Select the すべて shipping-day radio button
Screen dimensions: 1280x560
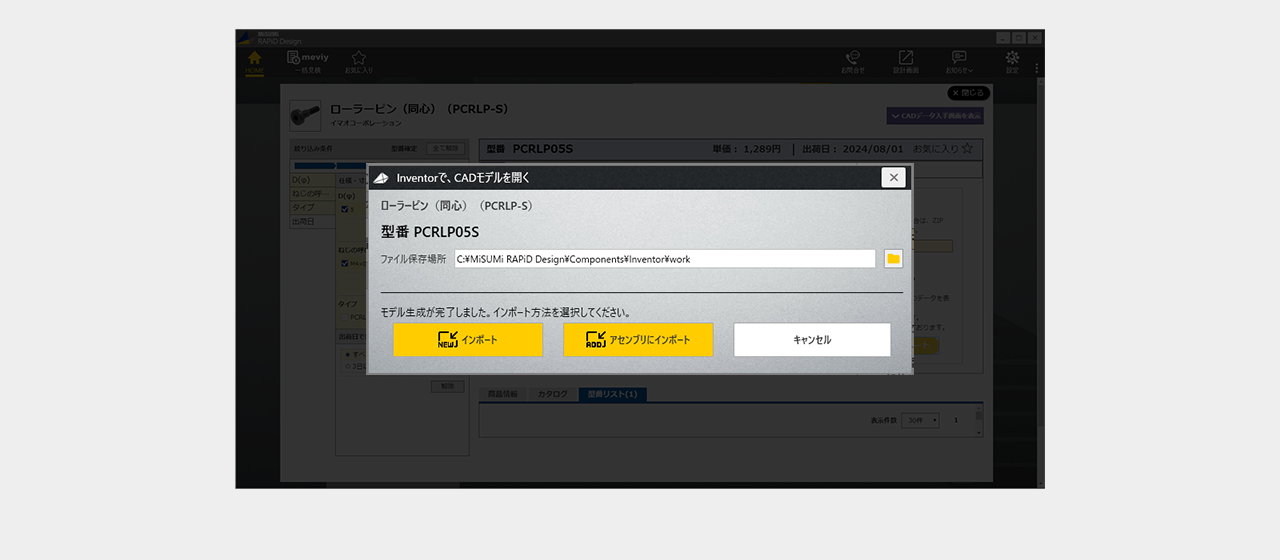tap(347, 354)
